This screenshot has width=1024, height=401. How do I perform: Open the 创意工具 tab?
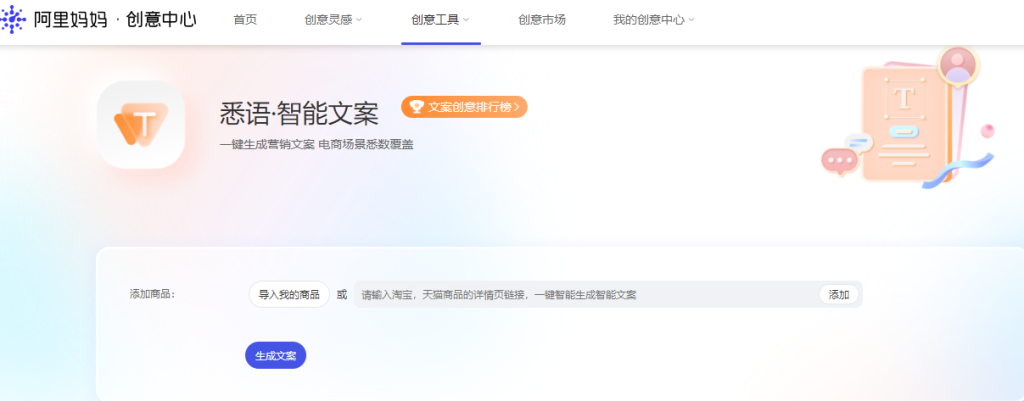441,20
